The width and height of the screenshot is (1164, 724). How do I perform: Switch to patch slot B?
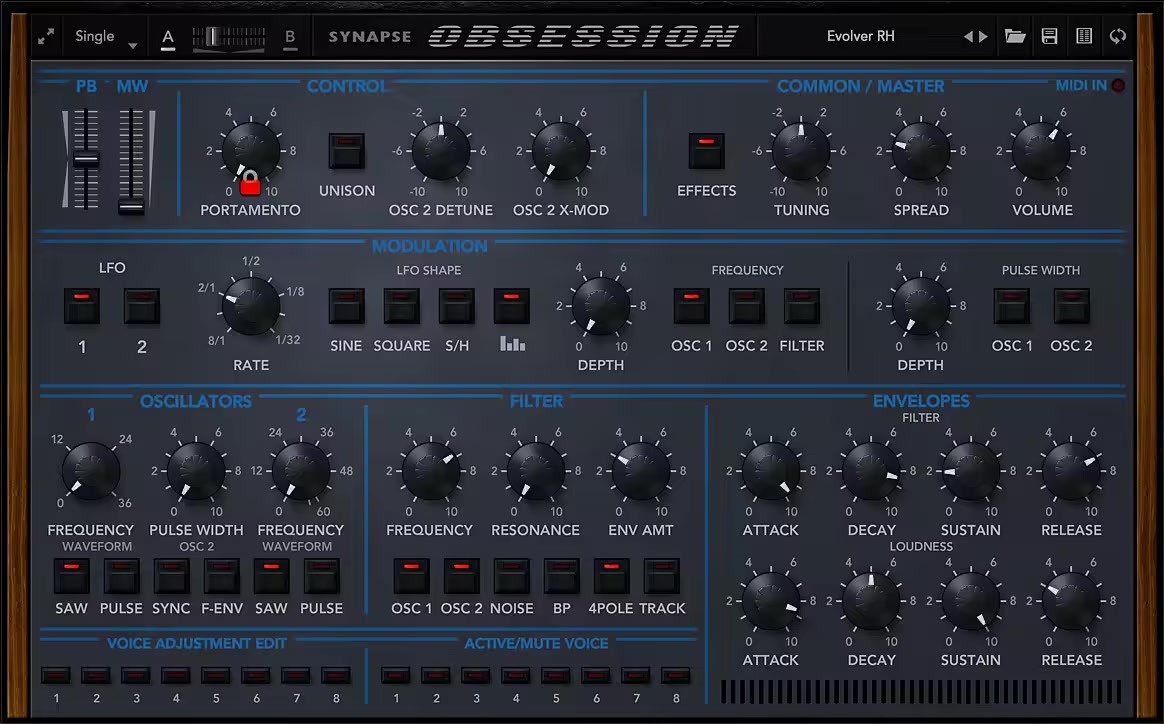coord(290,38)
